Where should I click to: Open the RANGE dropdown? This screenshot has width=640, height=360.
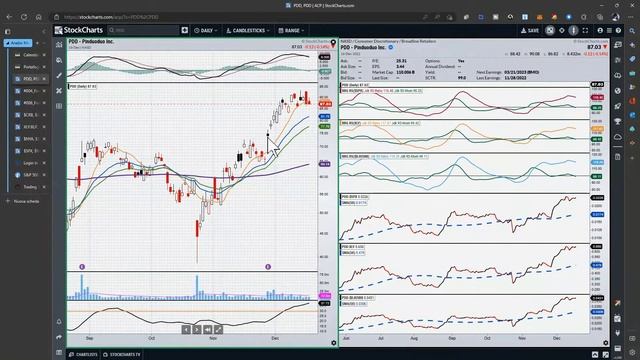coord(291,31)
